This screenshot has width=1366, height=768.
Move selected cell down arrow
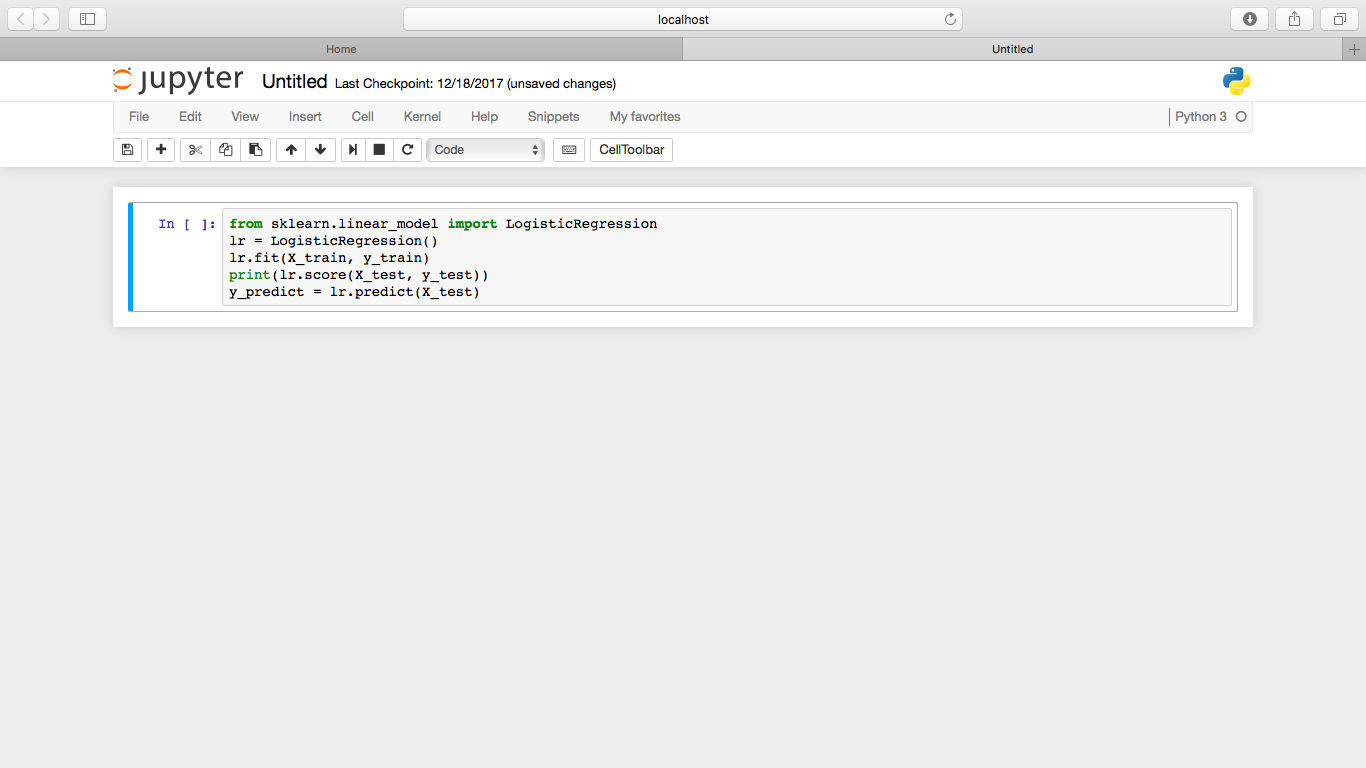click(x=320, y=150)
